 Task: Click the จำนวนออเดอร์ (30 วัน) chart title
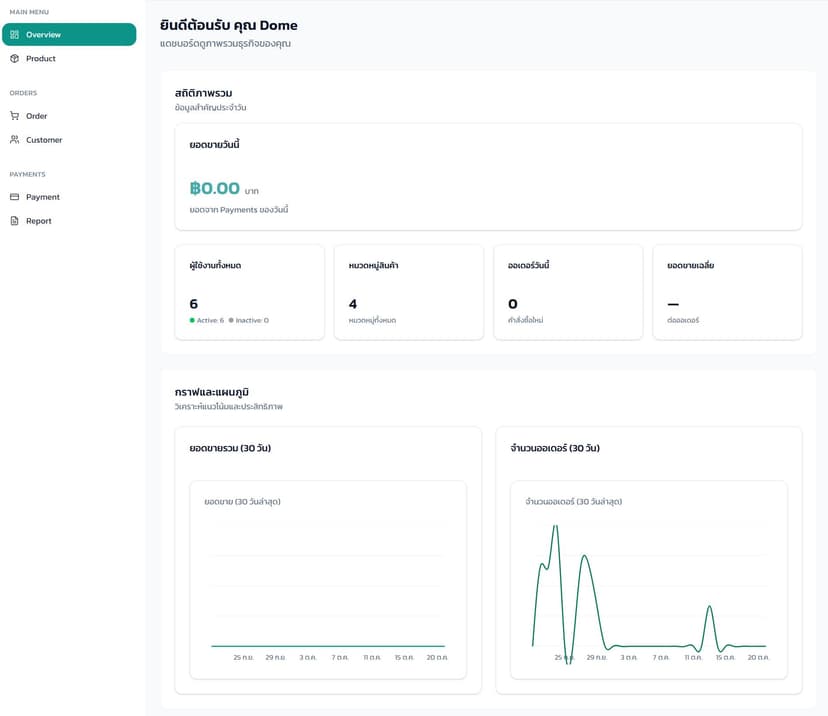coord(555,448)
